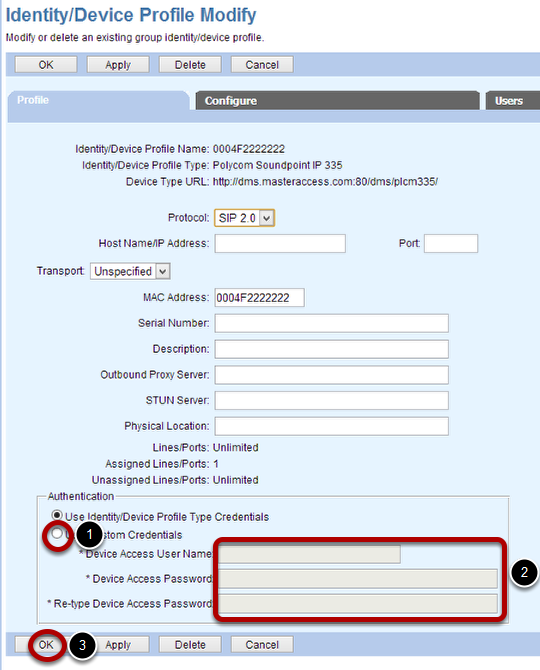Click the top Cancel button
540x670 pixels.
[262, 65]
